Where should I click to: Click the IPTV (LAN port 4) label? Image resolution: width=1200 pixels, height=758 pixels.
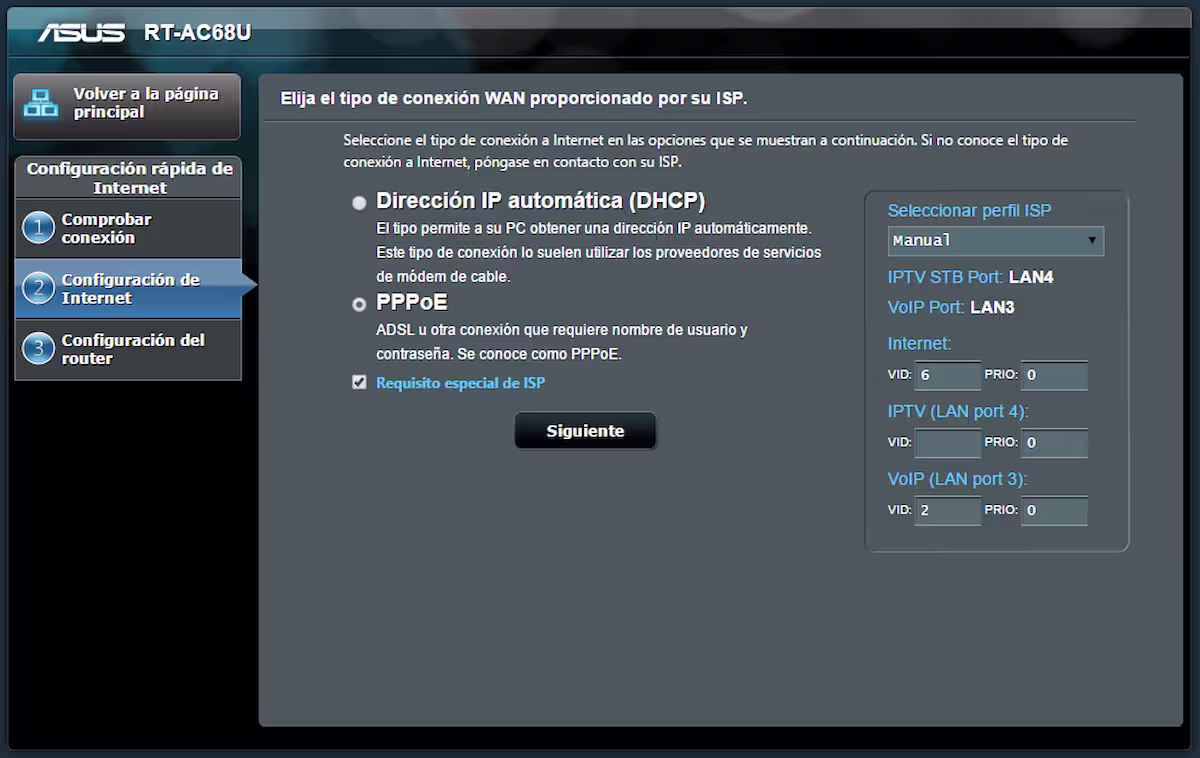tap(958, 411)
